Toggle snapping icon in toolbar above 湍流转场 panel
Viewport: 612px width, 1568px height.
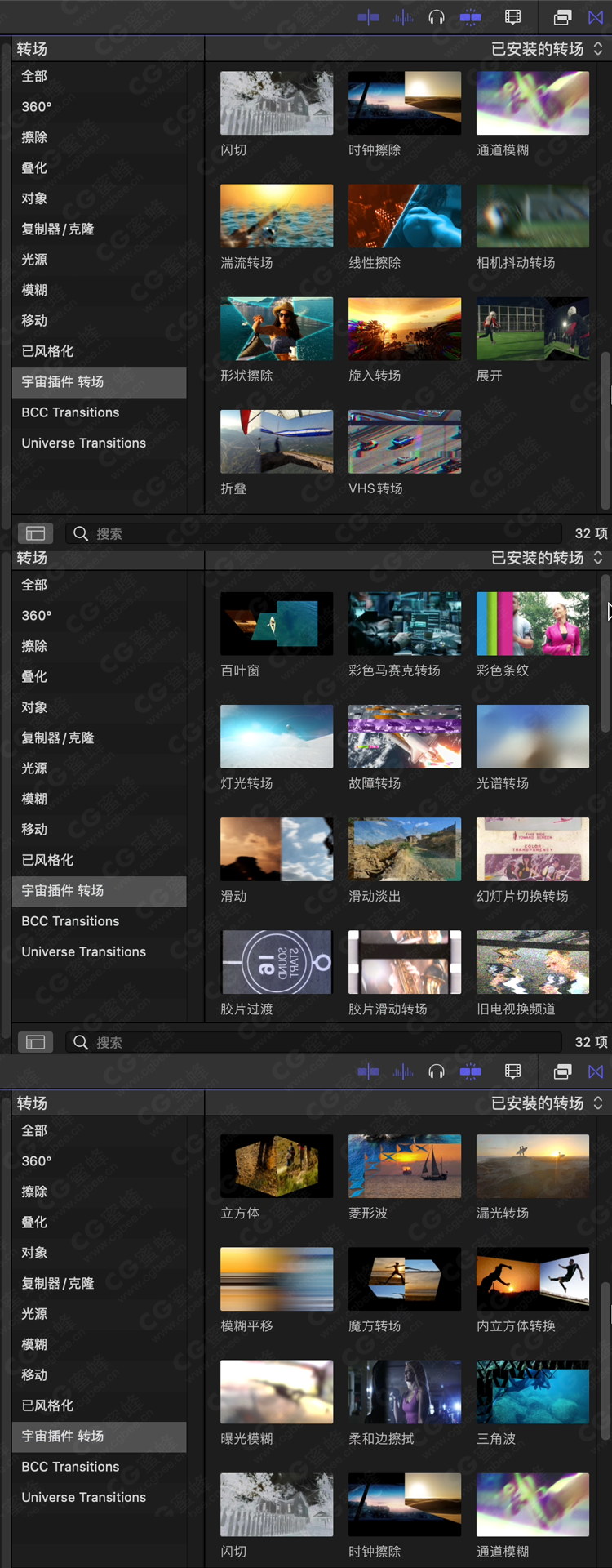click(471, 17)
